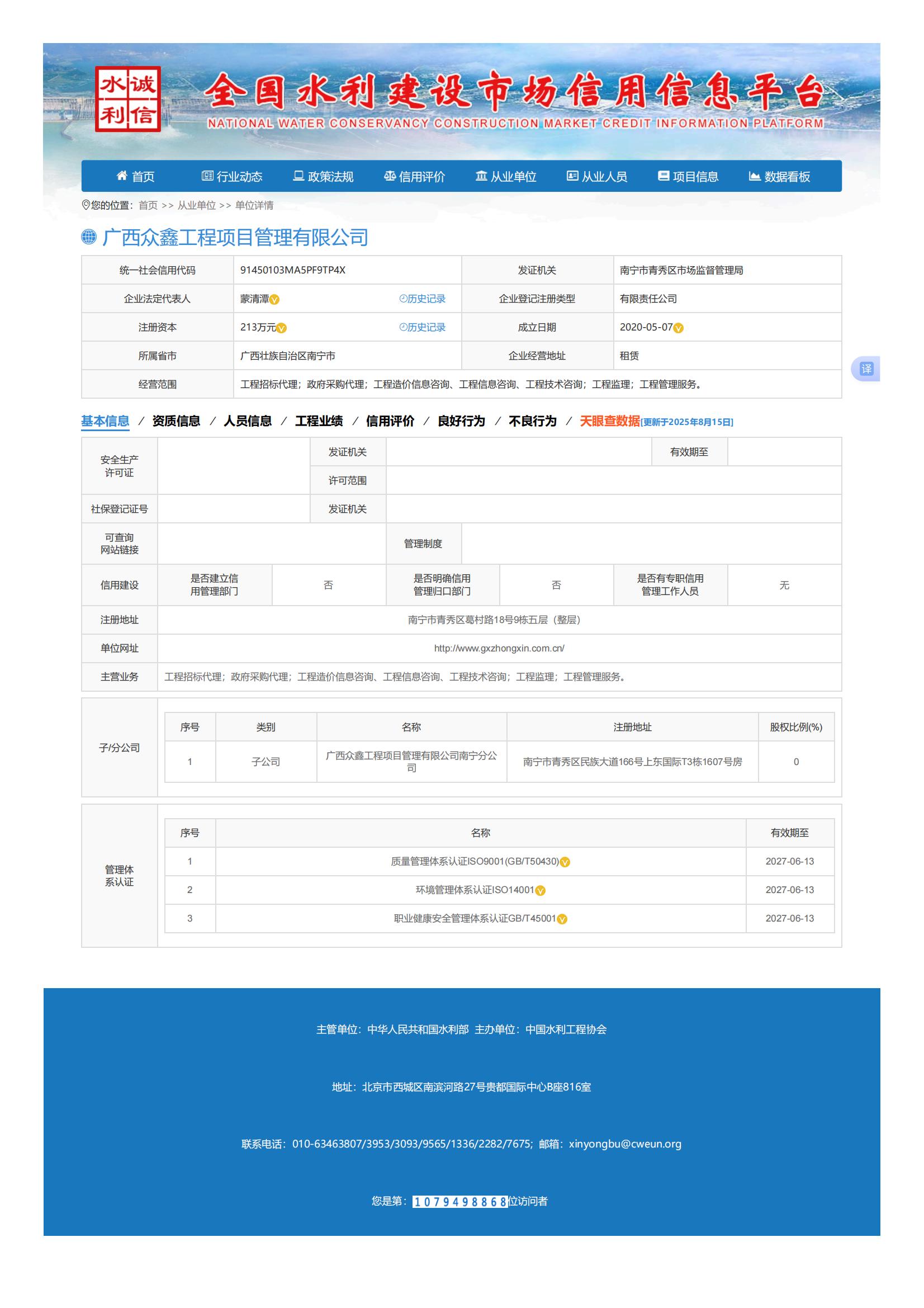Viewport: 924px width, 1308px height.
Task: Open the 天眼查数据 tab
Action: click(x=610, y=421)
